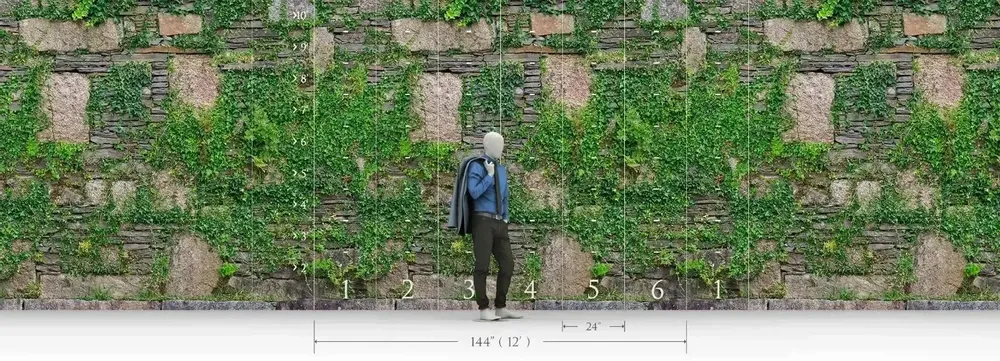
Task: Click the mannequin figure in blue shirt
Action: click(486, 226)
